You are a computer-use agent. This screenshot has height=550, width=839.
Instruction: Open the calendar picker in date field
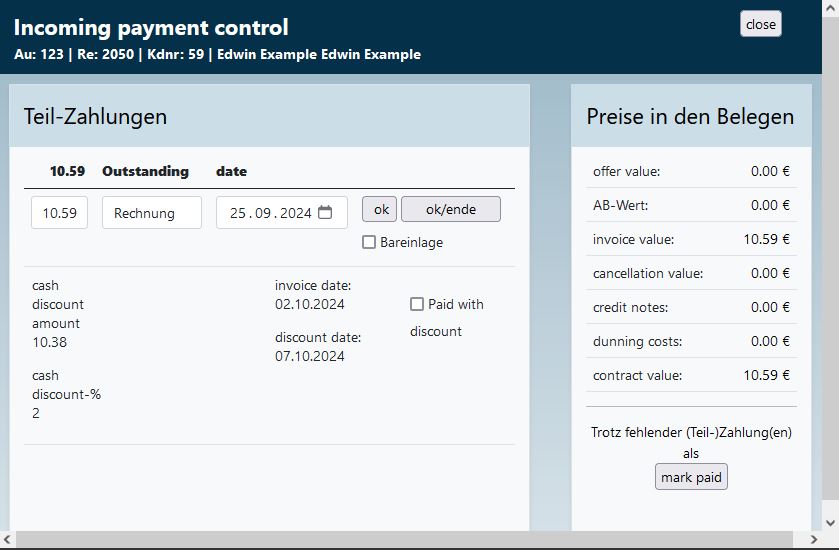coord(325,213)
